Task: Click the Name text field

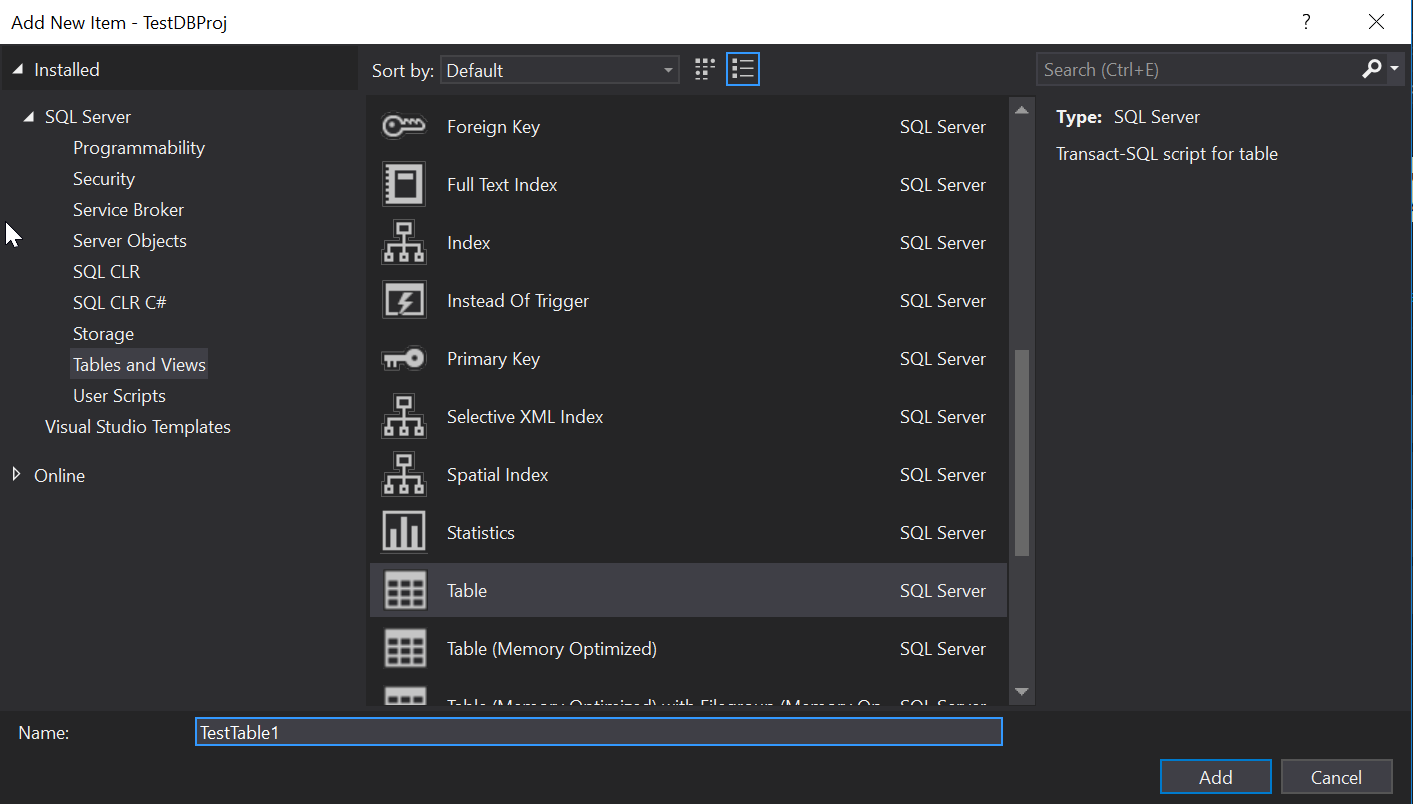Action: click(x=598, y=732)
